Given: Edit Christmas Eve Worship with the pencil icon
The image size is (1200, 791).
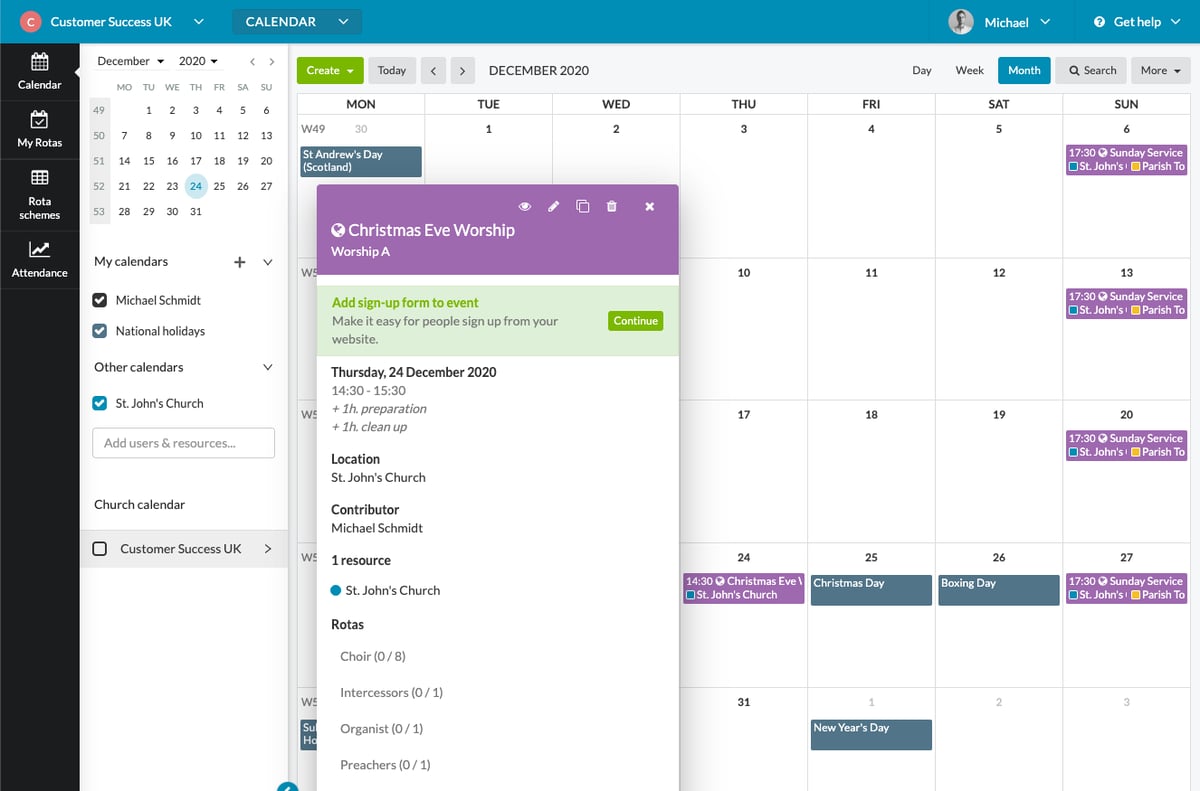Looking at the screenshot, I should coord(555,206).
